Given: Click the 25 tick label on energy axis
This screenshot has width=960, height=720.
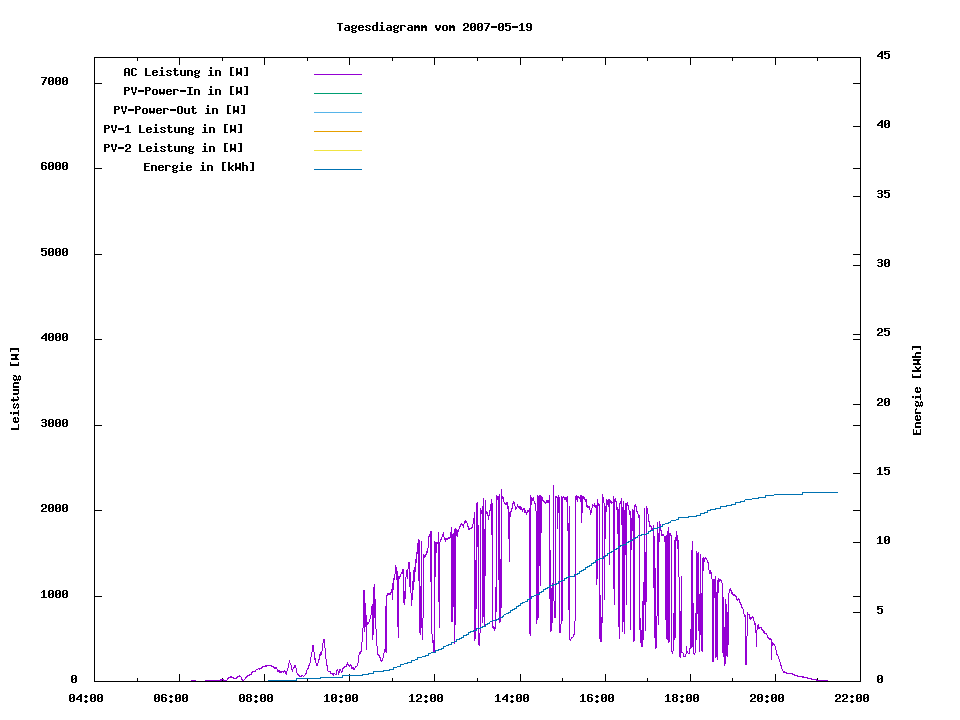Looking at the screenshot, I should pyautogui.click(x=884, y=332).
